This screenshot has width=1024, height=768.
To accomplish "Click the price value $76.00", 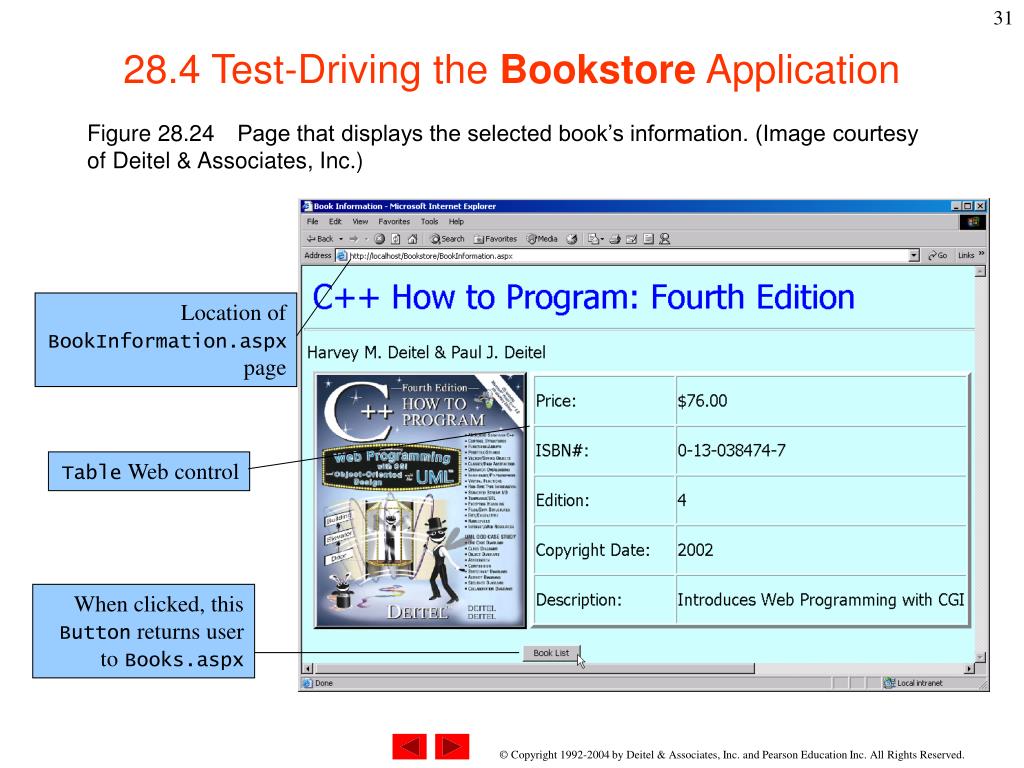I will (x=702, y=401).
